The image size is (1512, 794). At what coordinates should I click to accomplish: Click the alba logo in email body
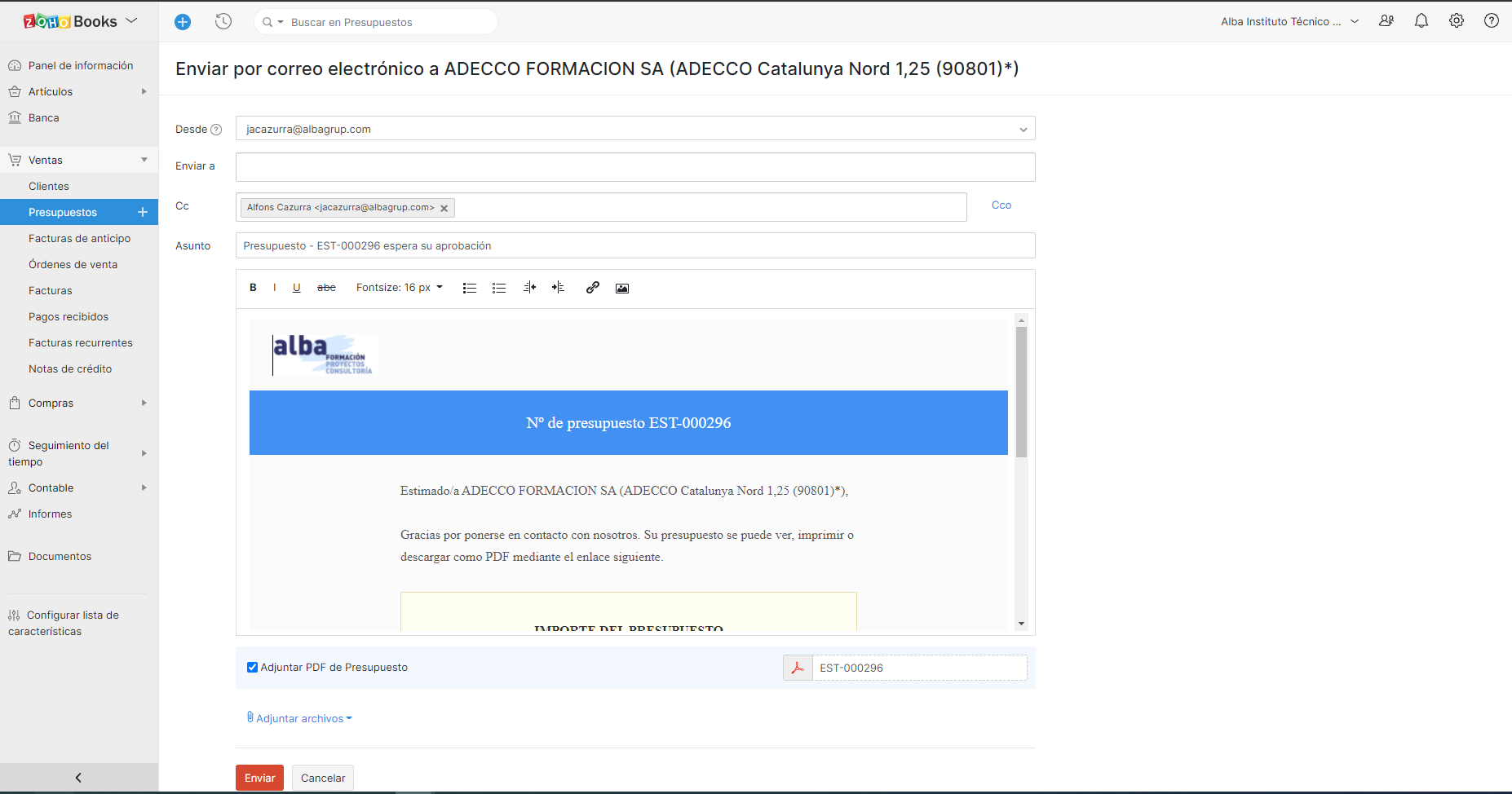tap(325, 355)
